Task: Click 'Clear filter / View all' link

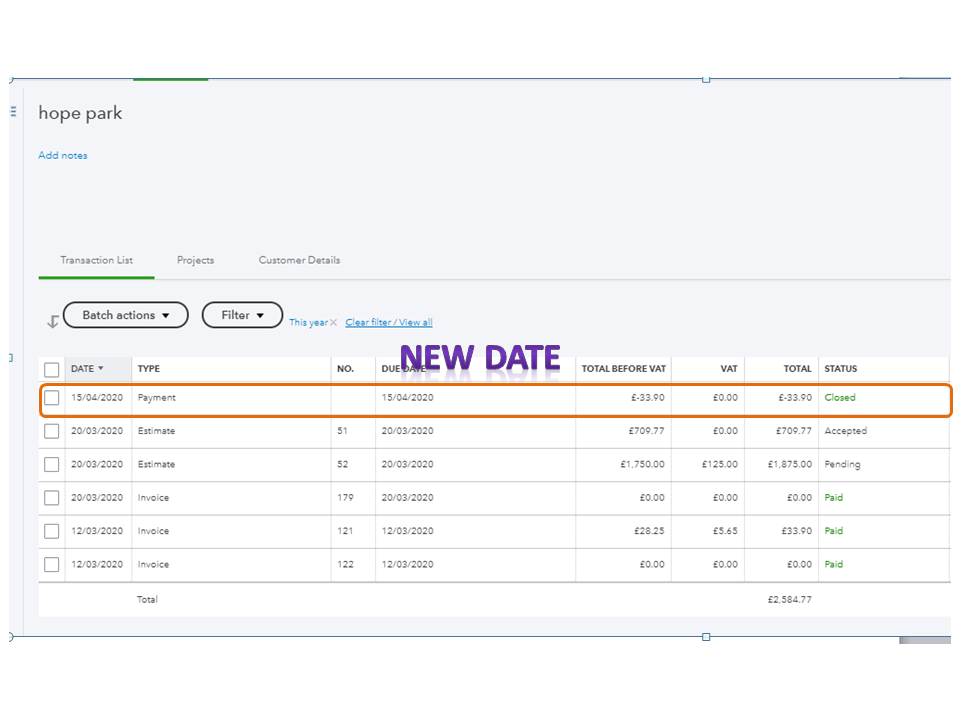Action: coord(389,323)
